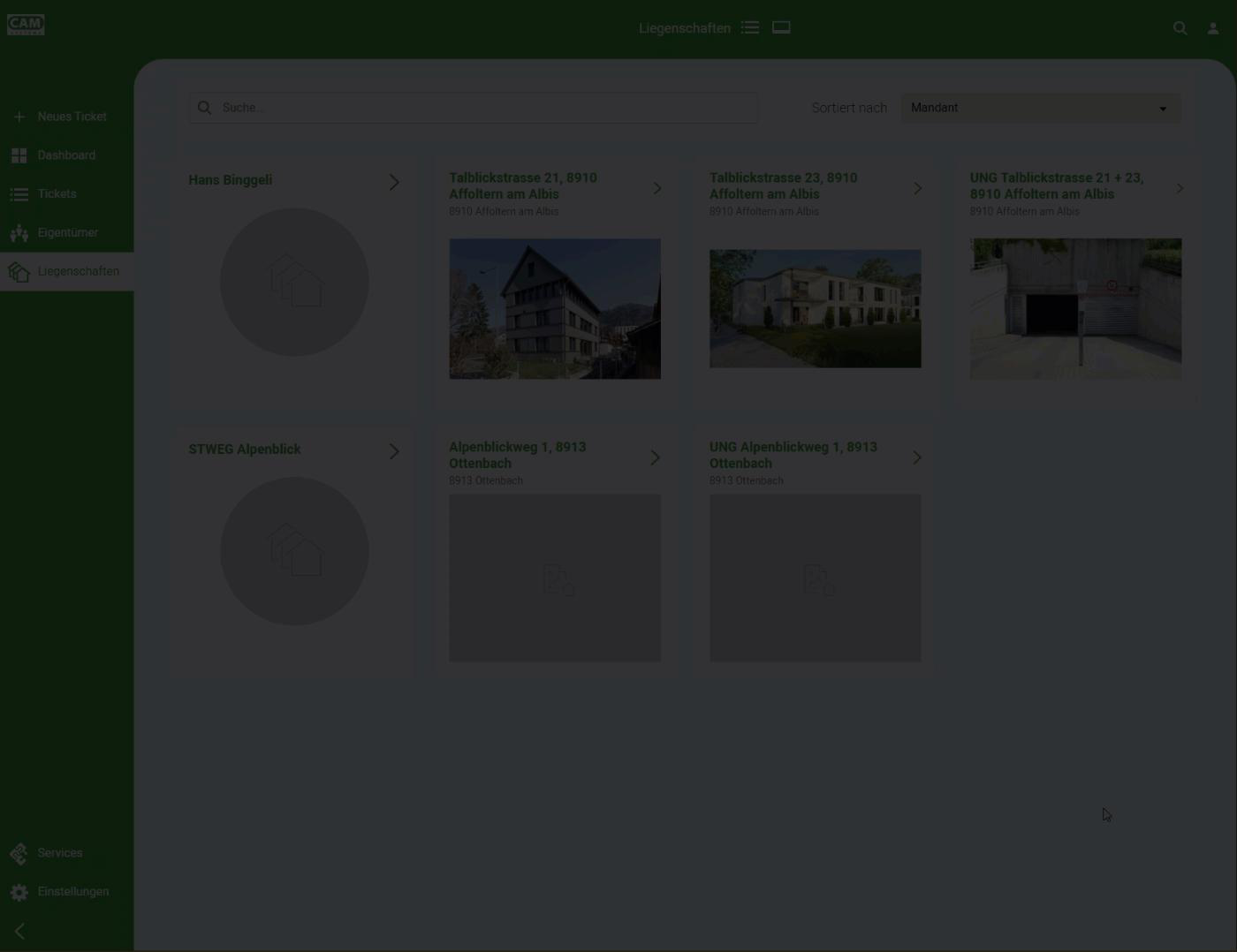The image size is (1237, 952).
Task: Open the Sortiert nach Mandant dropdown
Action: tap(1041, 108)
